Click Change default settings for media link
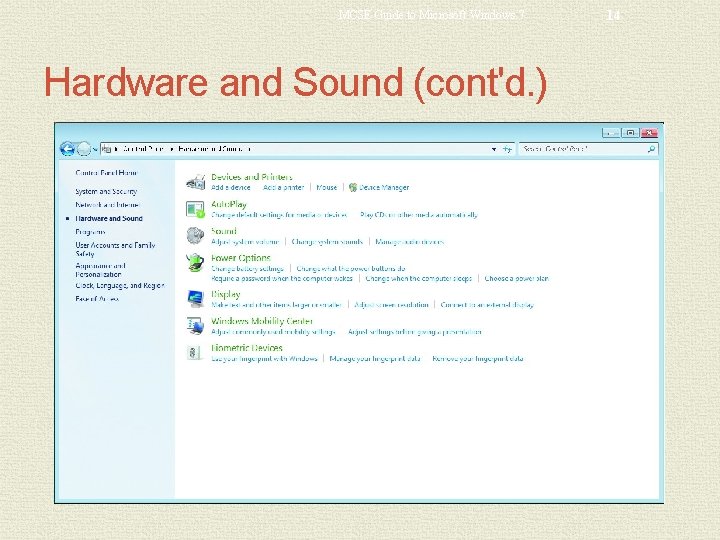720x540 pixels. [x=279, y=214]
